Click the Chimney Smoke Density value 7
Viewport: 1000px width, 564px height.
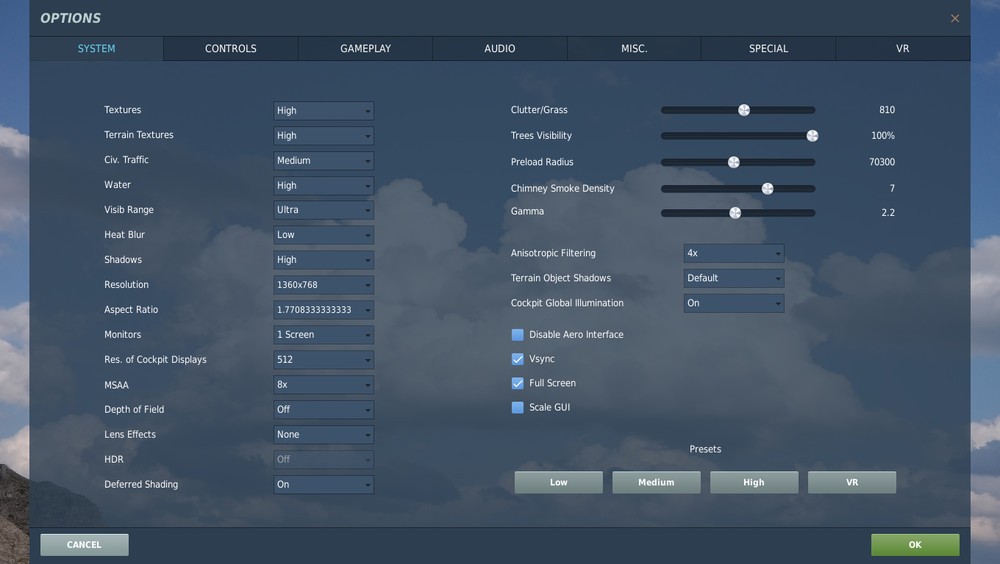892,188
